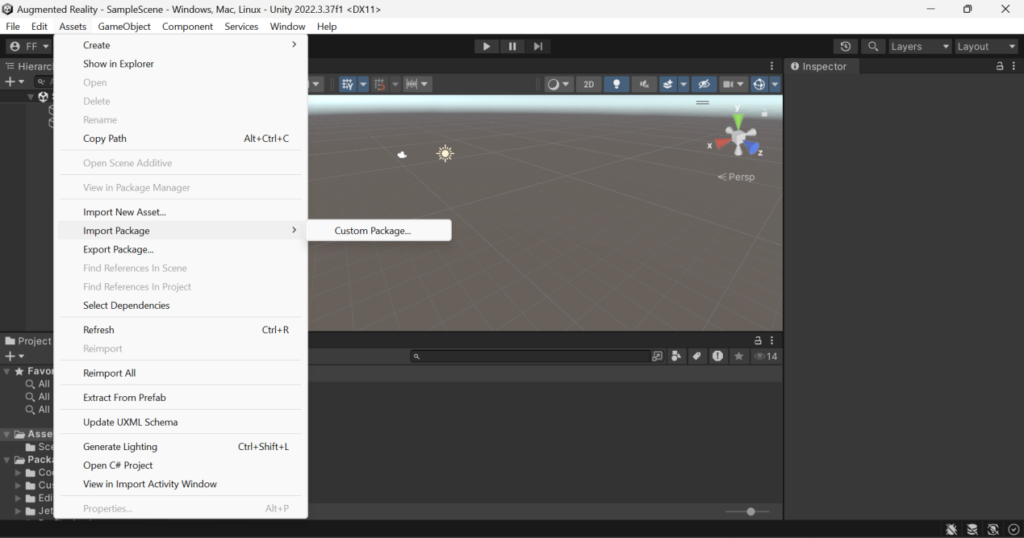The image size is (1024, 538).
Task: Select the Directional Light sun gizmo
Action: pyautogui.click(x=445, y=153)
